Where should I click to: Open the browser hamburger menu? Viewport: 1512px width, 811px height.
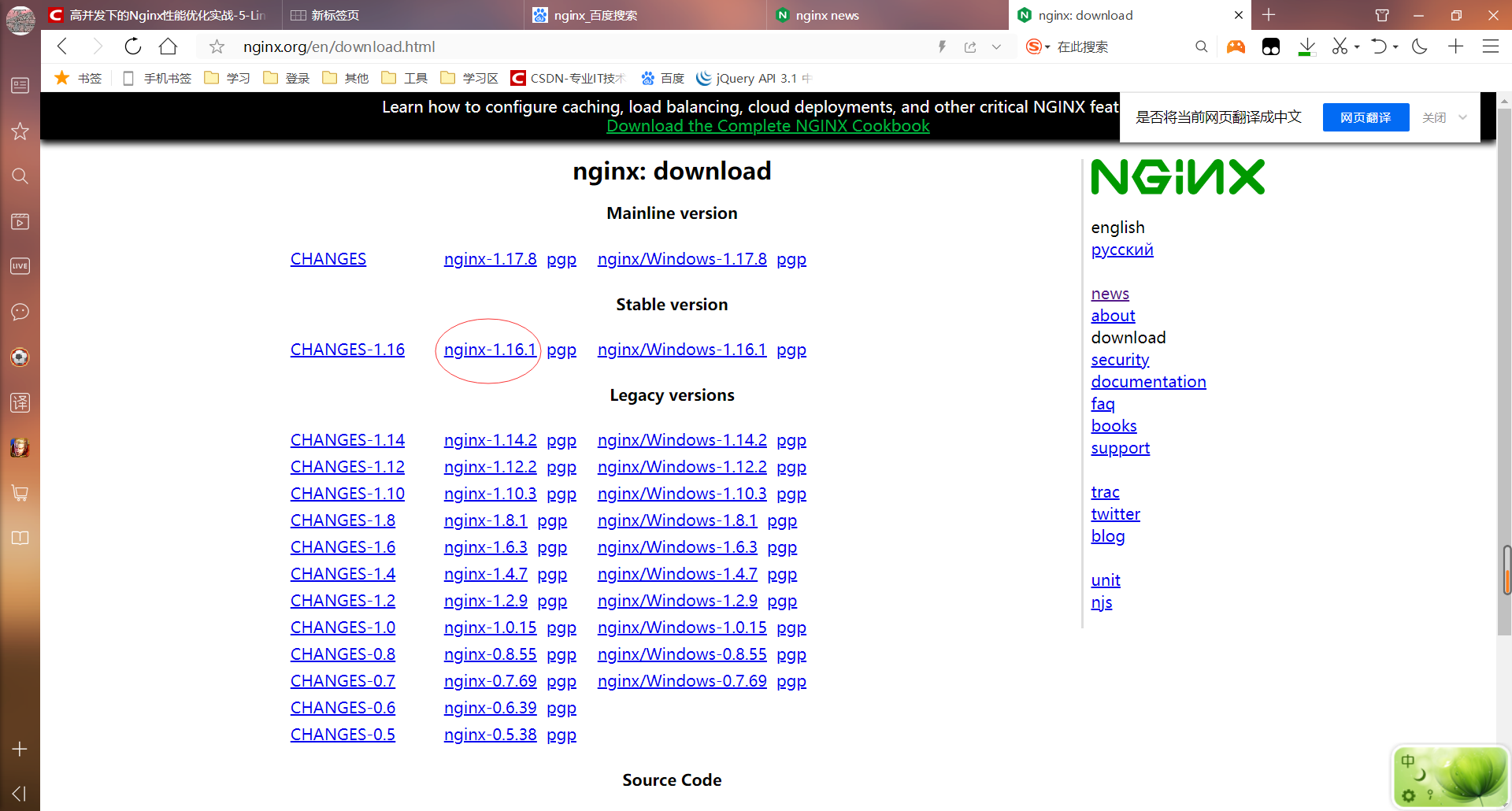(x=1491, y=46)
